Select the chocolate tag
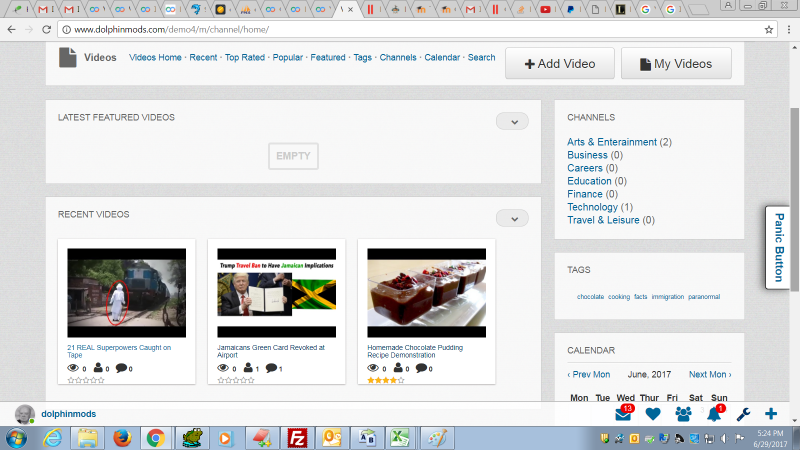The height and width of the screenshot is (450, 800). [590, 296]
